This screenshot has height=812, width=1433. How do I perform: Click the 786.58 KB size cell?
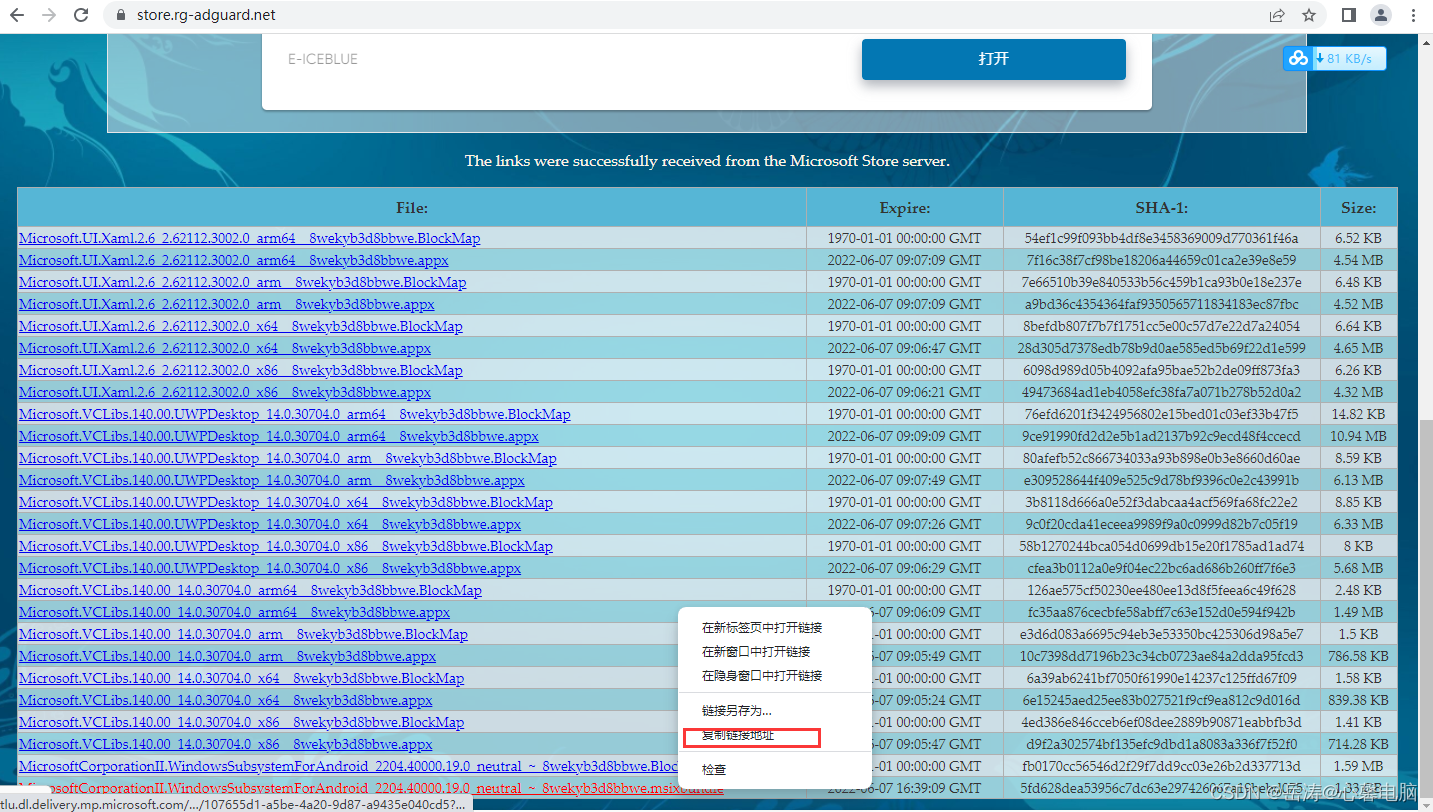tap(1359, 656)
